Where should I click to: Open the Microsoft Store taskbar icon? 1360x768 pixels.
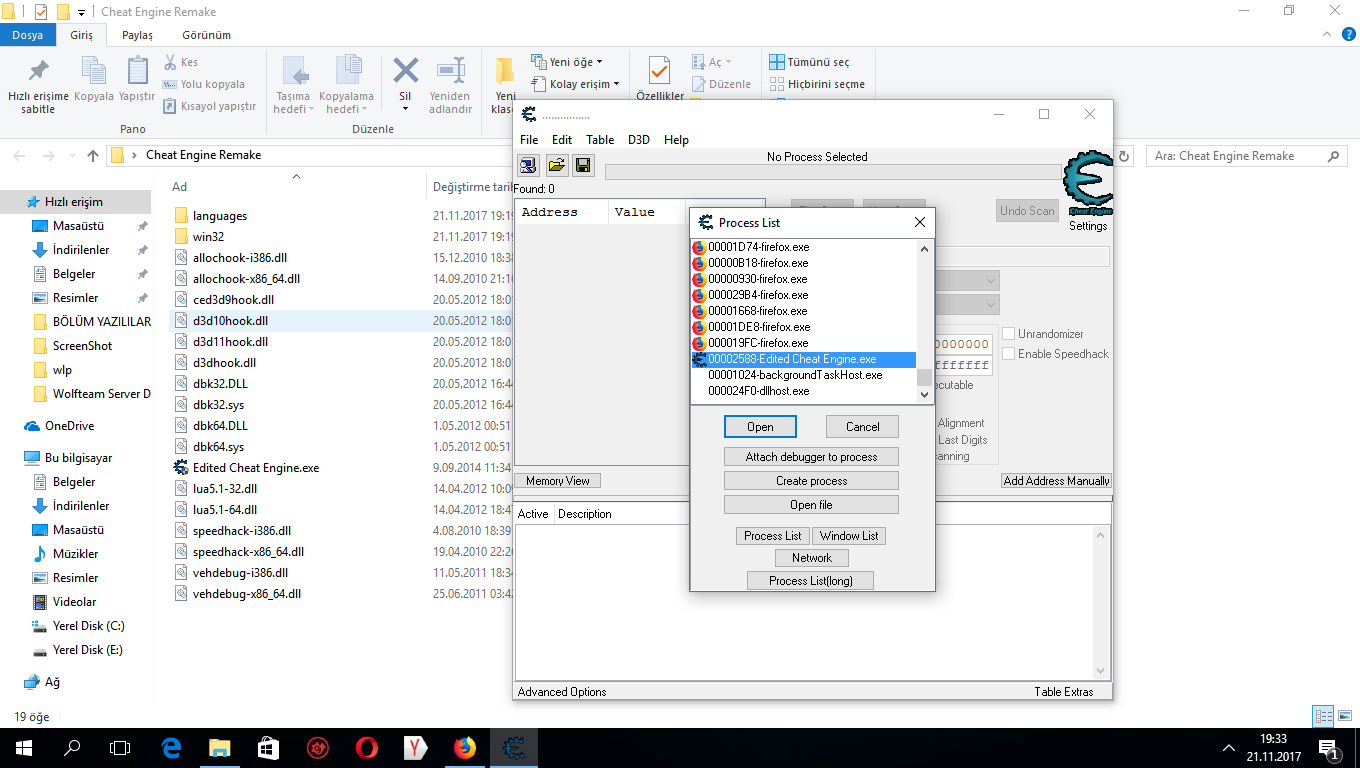pos(269,747)
